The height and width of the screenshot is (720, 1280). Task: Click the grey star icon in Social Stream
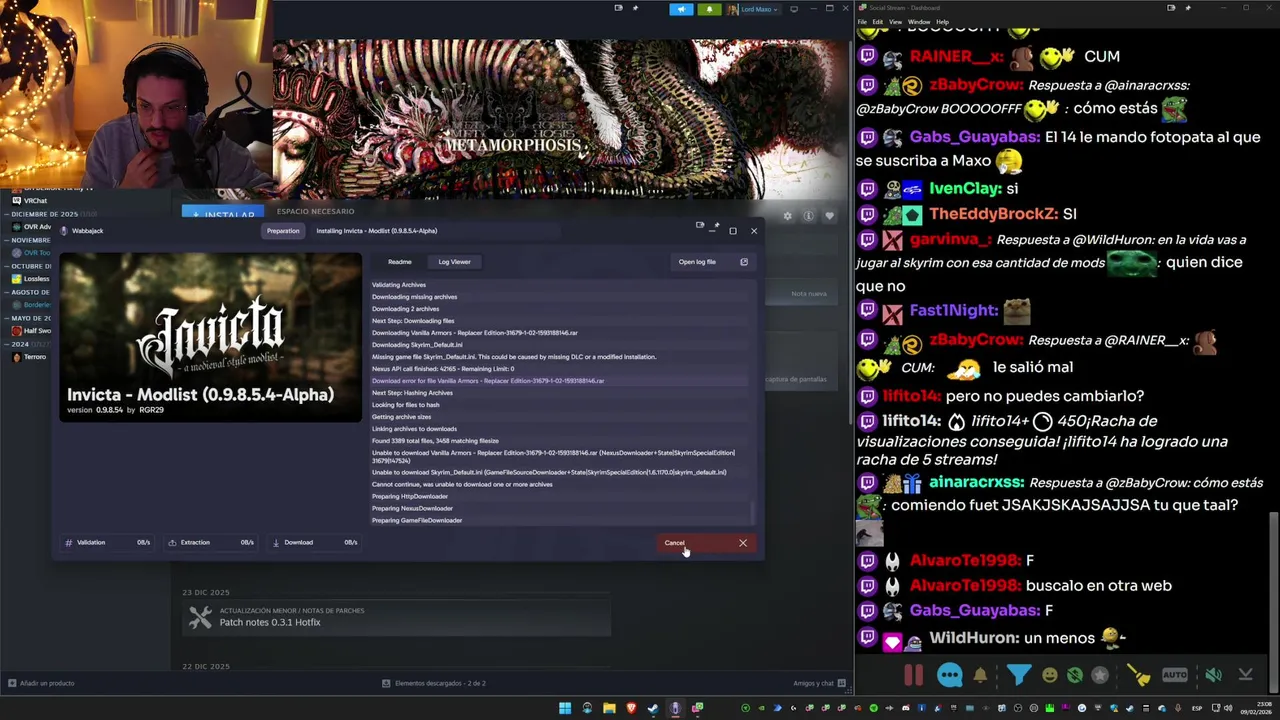click(1100, 675)
